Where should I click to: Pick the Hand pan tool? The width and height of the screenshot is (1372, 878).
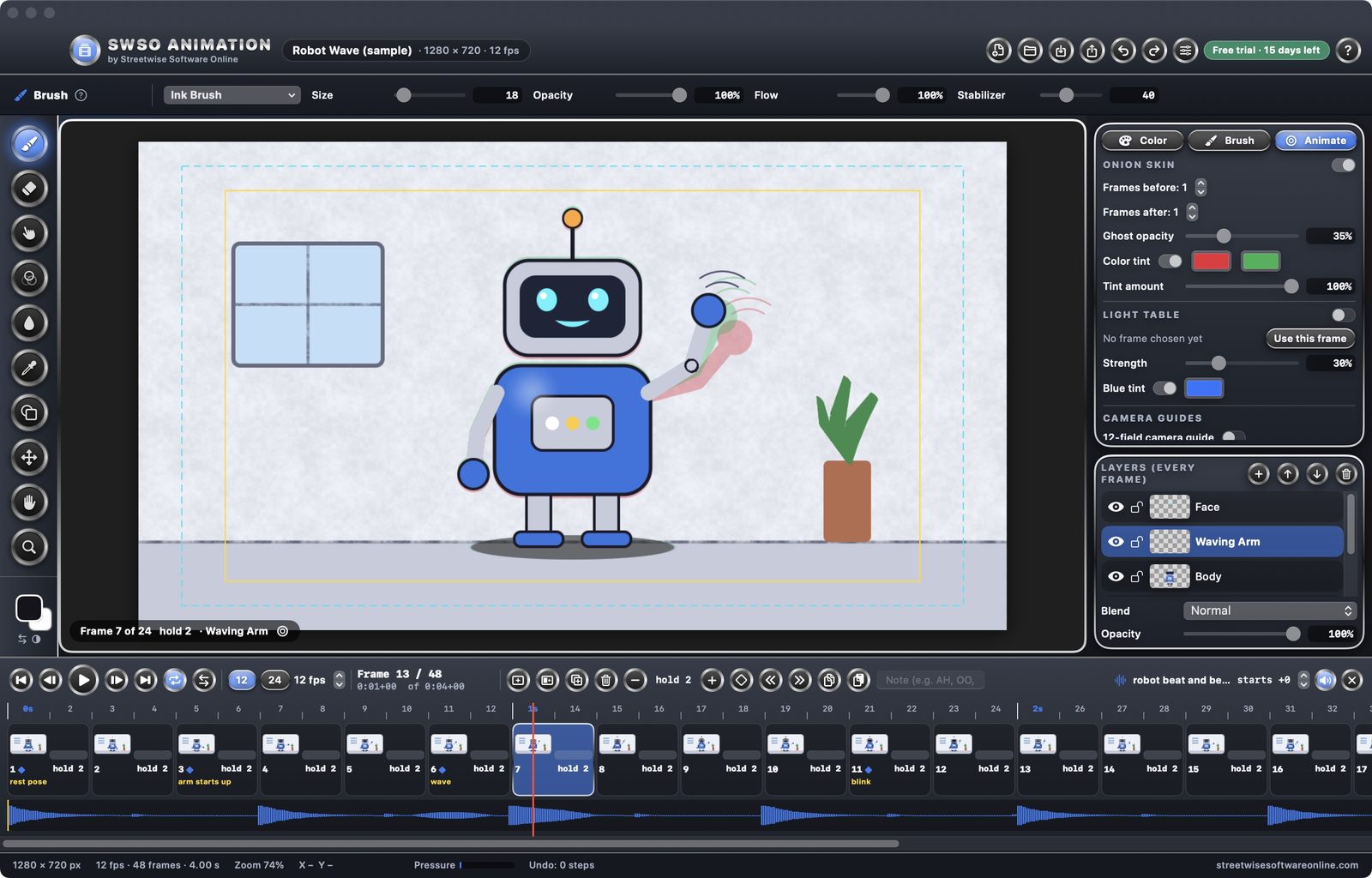(x=29, y=502)
